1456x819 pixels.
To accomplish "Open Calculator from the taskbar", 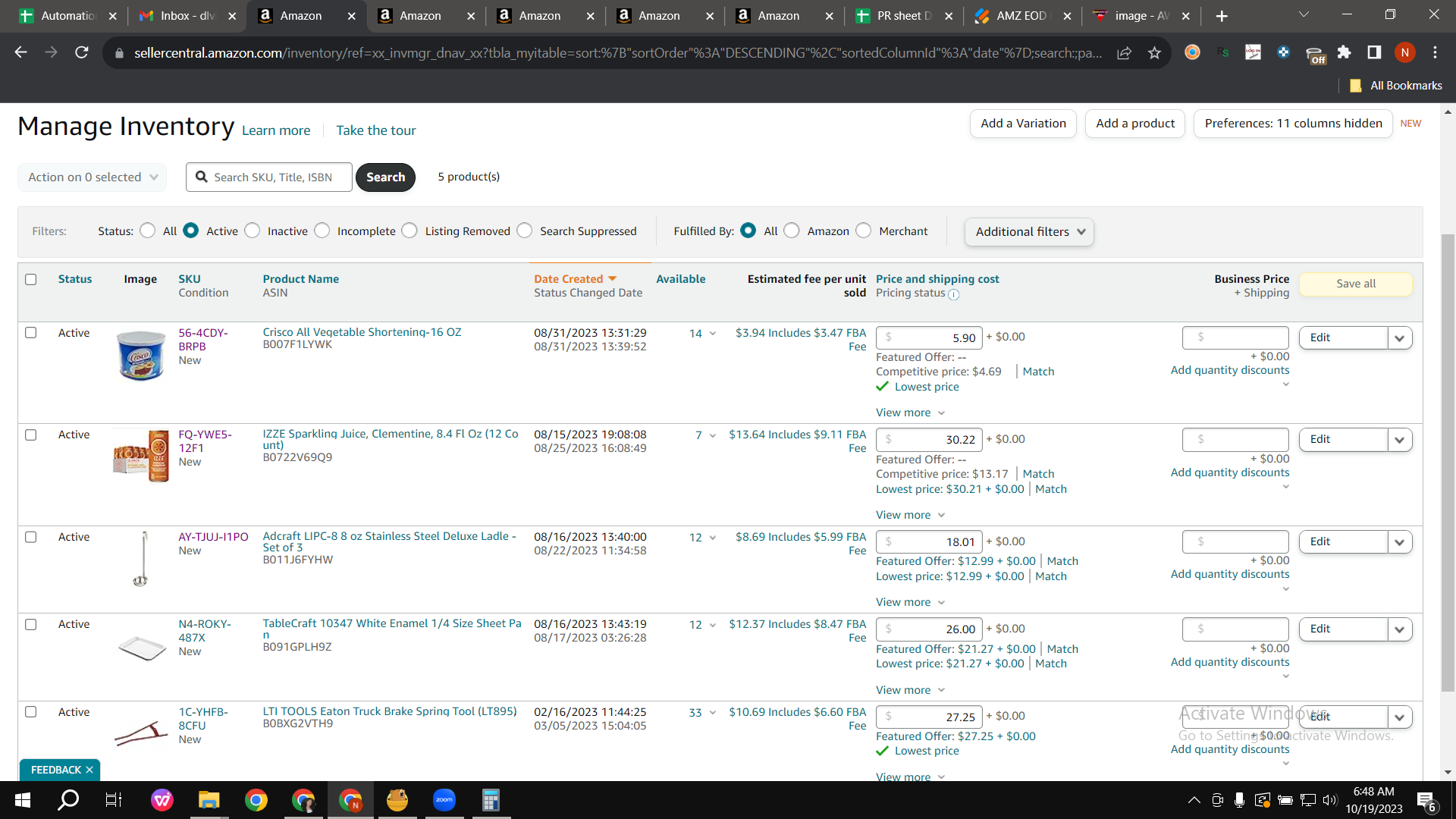I will click(491, 800).
